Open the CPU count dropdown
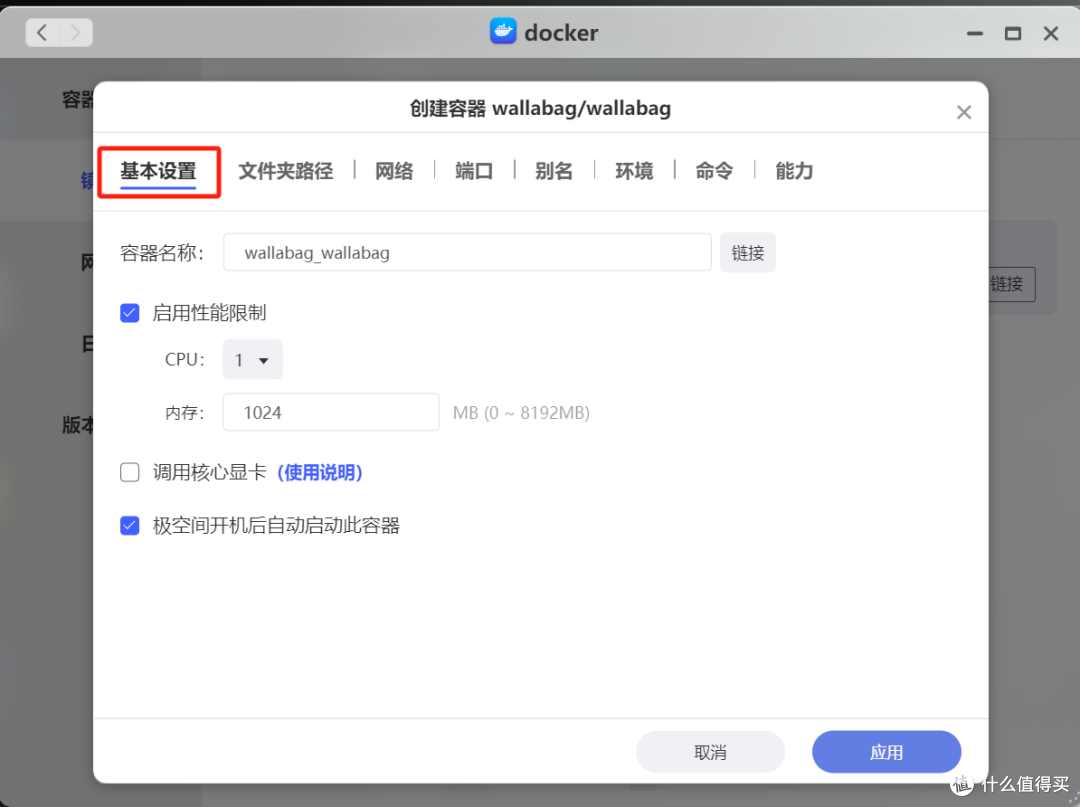The width and height of the screenshot is (1080, 807). tap(252, 359)
